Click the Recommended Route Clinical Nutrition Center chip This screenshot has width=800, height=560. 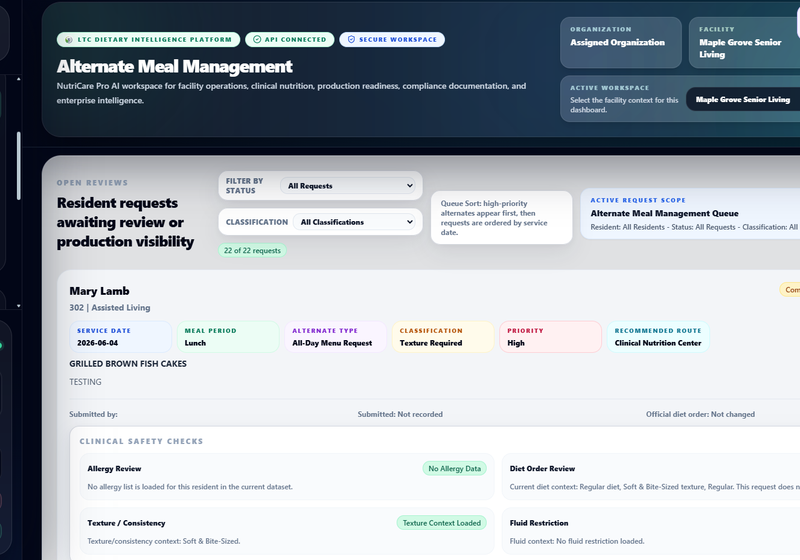(x=658, y=337)
